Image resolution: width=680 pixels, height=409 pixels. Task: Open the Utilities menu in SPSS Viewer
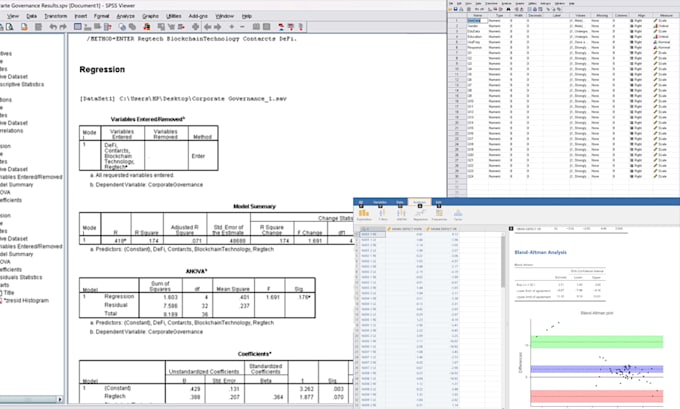[173, 16]
